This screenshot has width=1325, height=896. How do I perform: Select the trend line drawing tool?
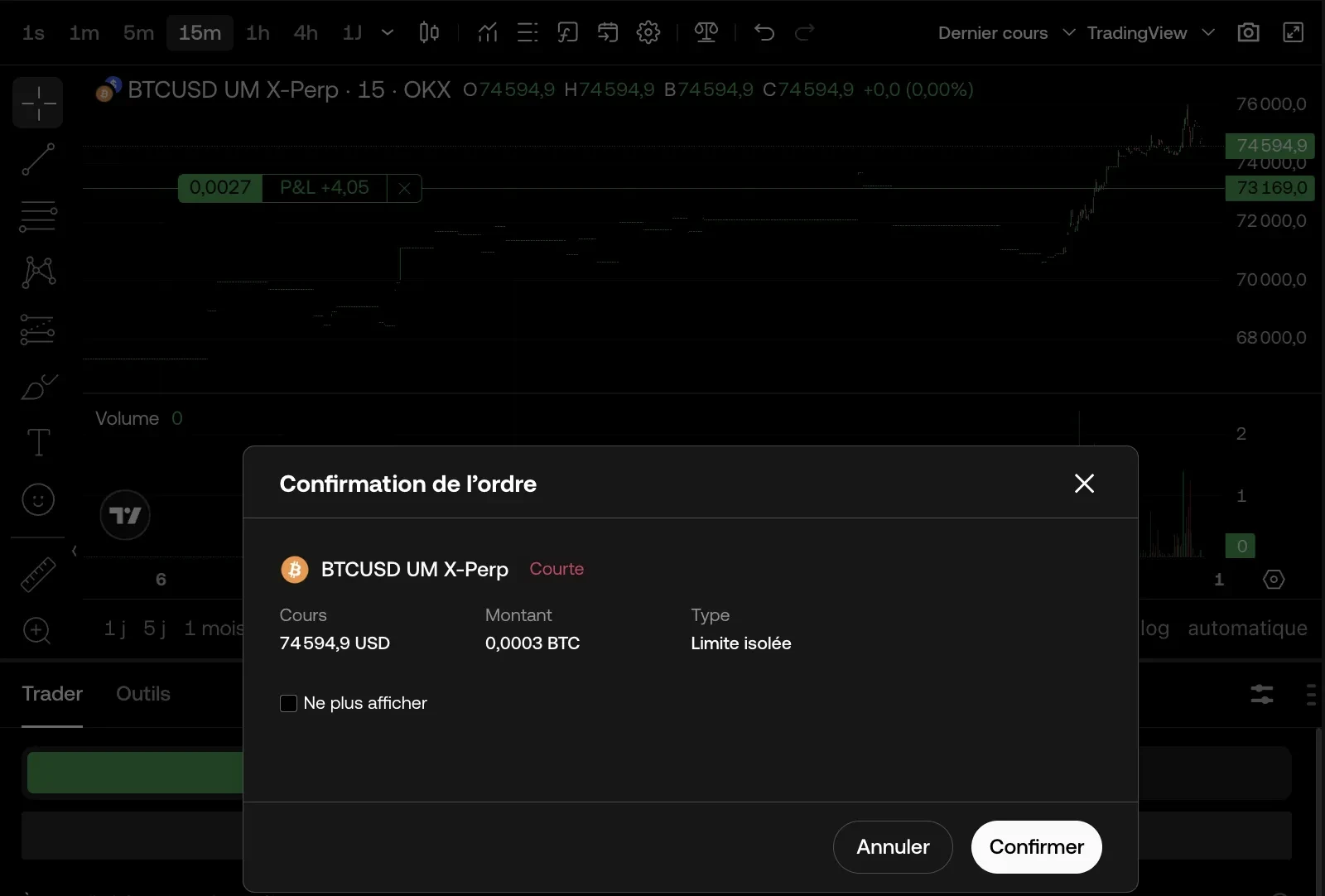pos(38,159)
